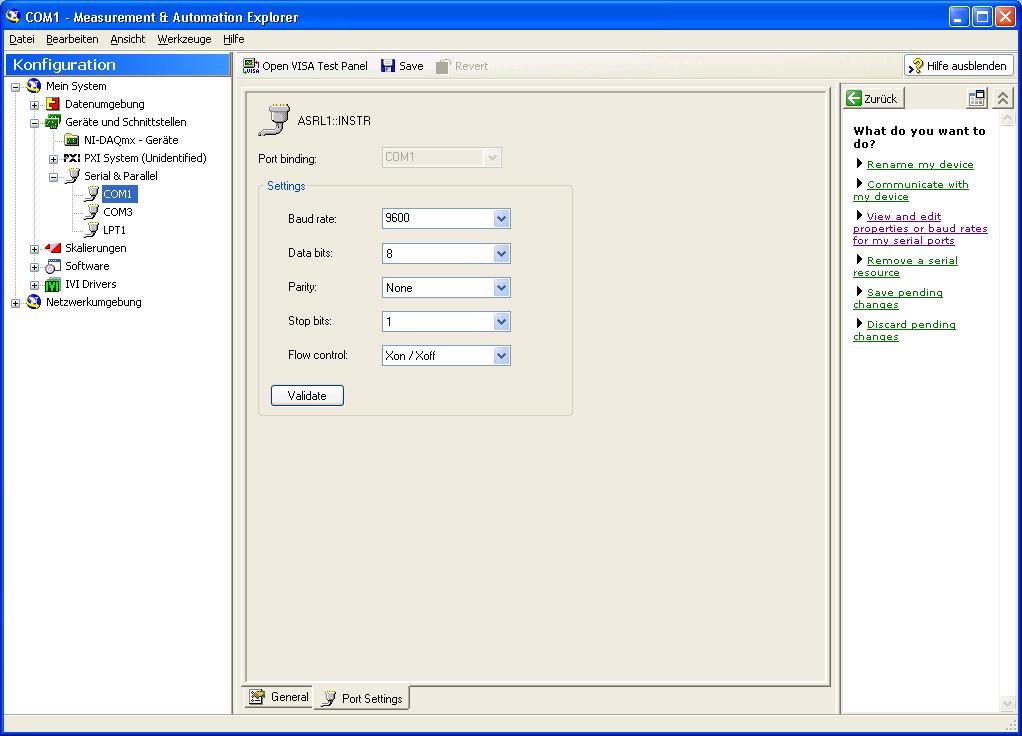Click help pane scrollbar up arrow
The image size is (1022, 736).
pos(1007,117)
